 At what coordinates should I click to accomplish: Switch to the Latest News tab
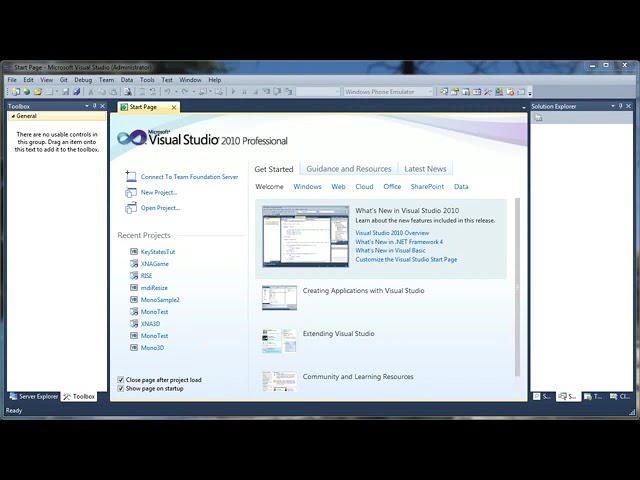coord(425,169)
